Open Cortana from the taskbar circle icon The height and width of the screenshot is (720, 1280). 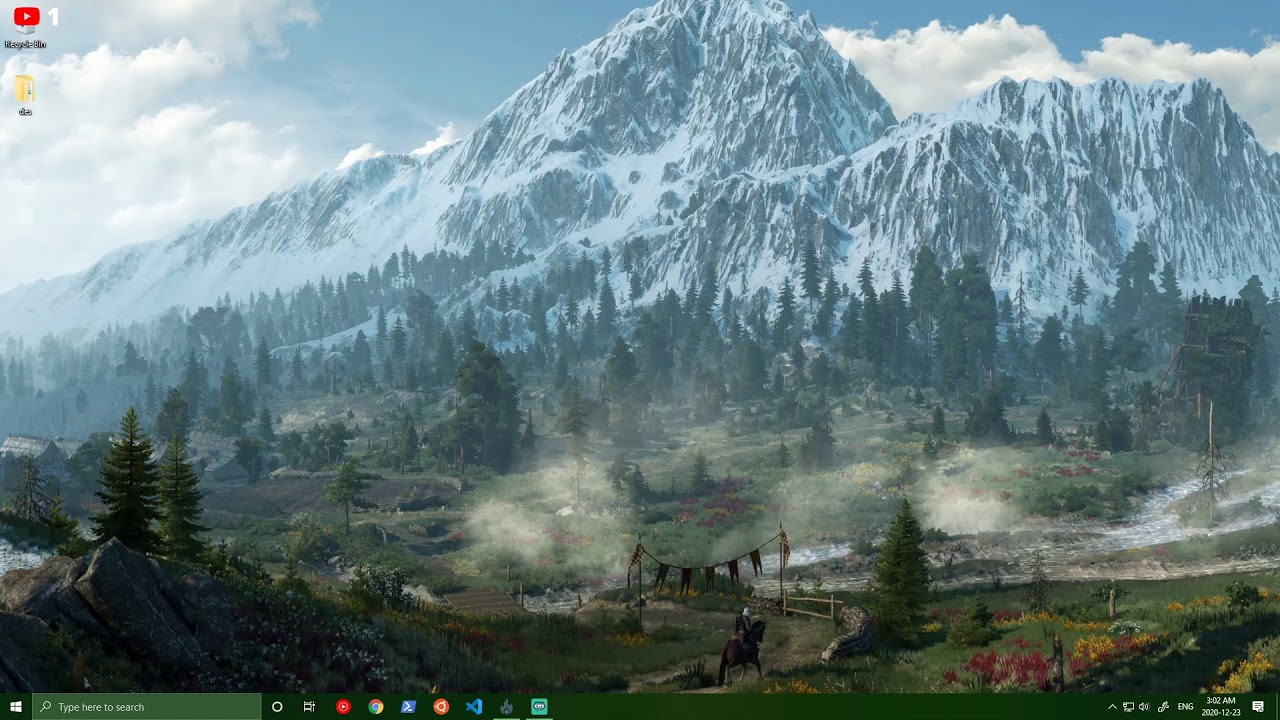tap(277, 707)
